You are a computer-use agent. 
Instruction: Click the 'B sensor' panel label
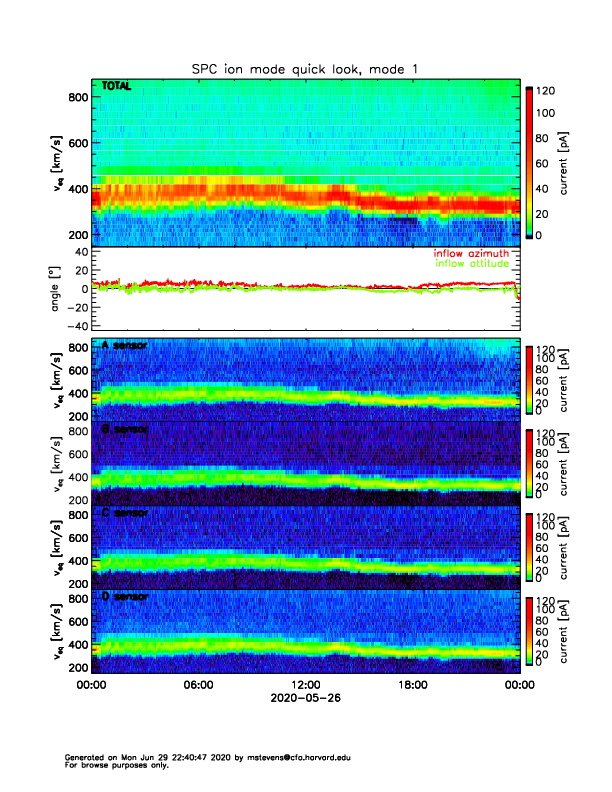[x=124, y=428]
